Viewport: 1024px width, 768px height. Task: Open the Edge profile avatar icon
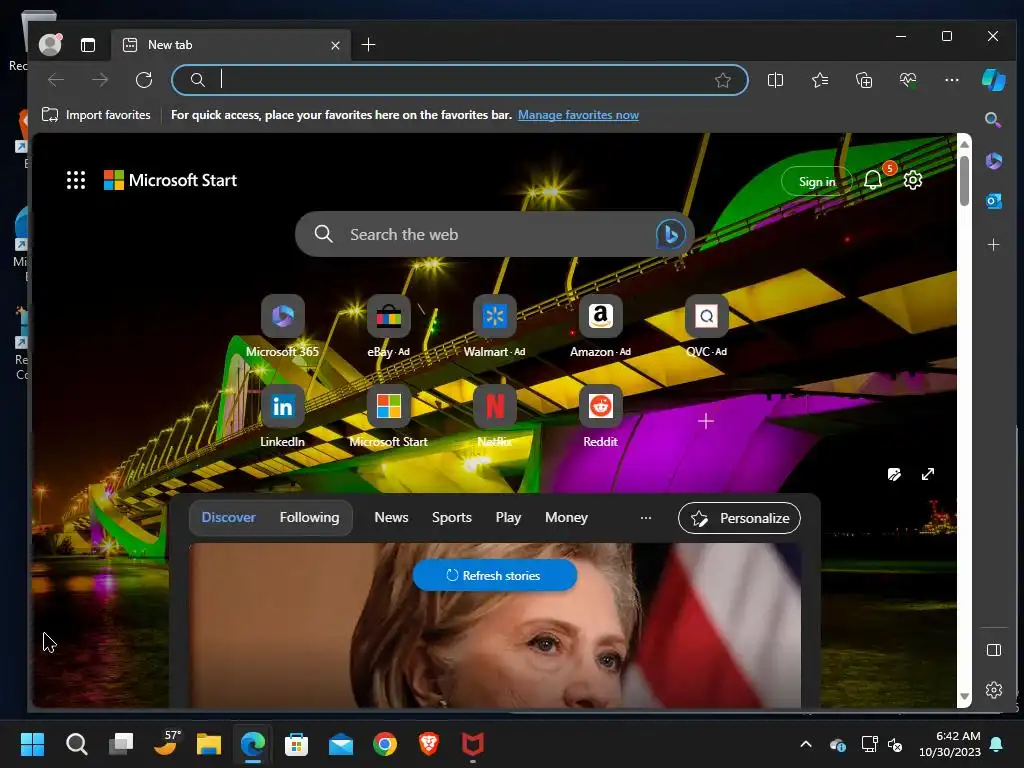click(x=50, y=44)
